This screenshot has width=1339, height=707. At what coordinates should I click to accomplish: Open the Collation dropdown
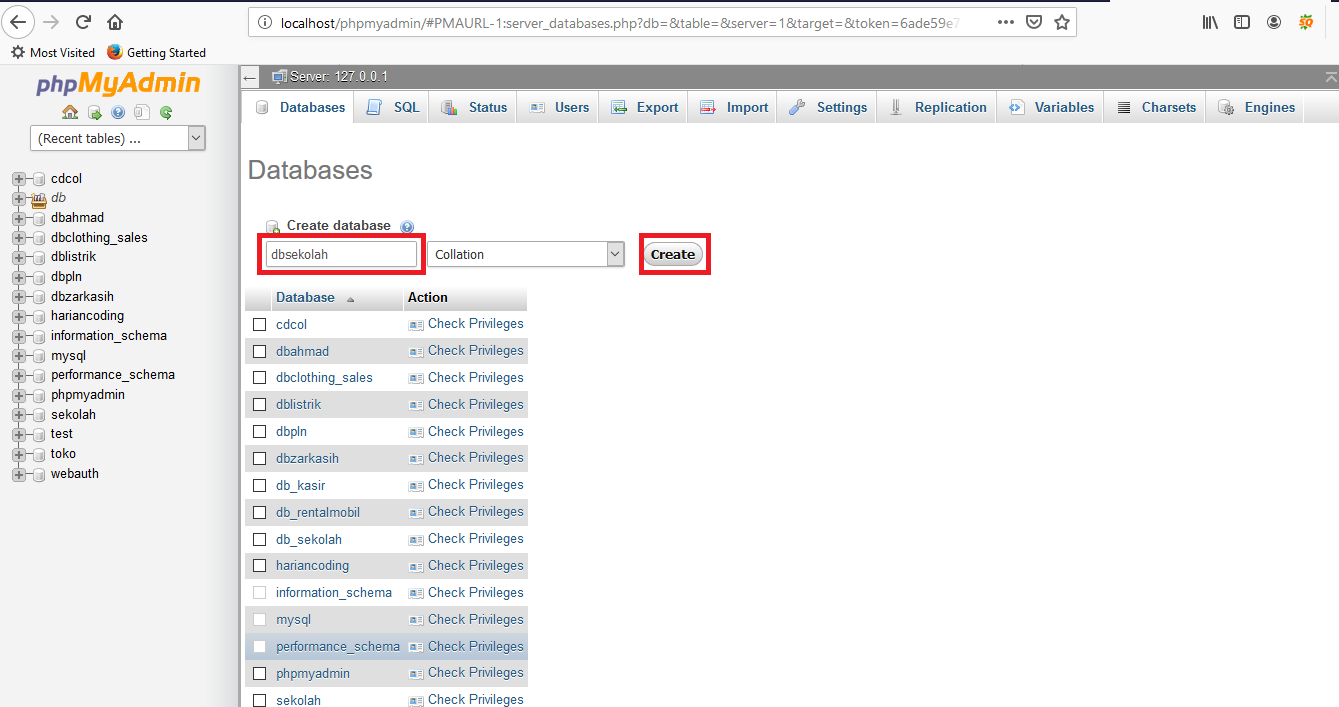pyautogui.click(x=525, y=254)
